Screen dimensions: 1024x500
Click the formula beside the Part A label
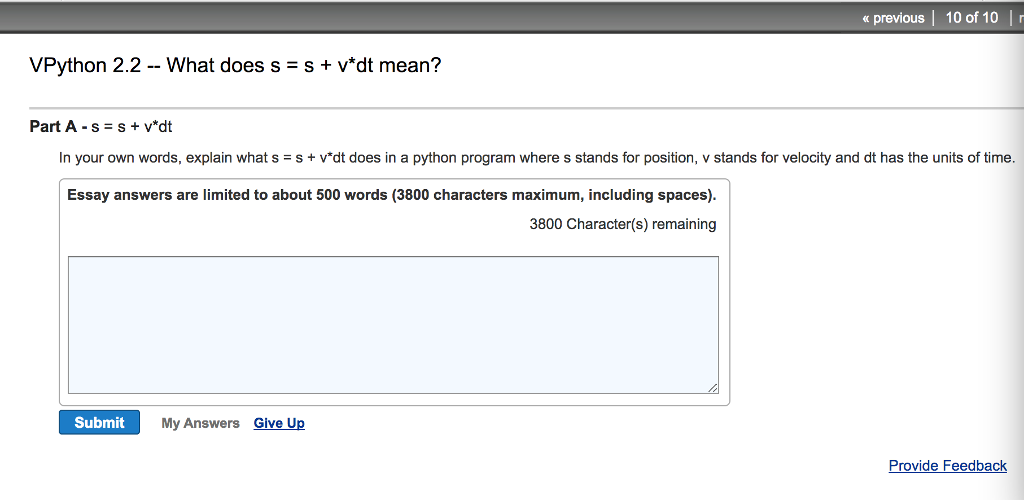[x=132, y=127]
